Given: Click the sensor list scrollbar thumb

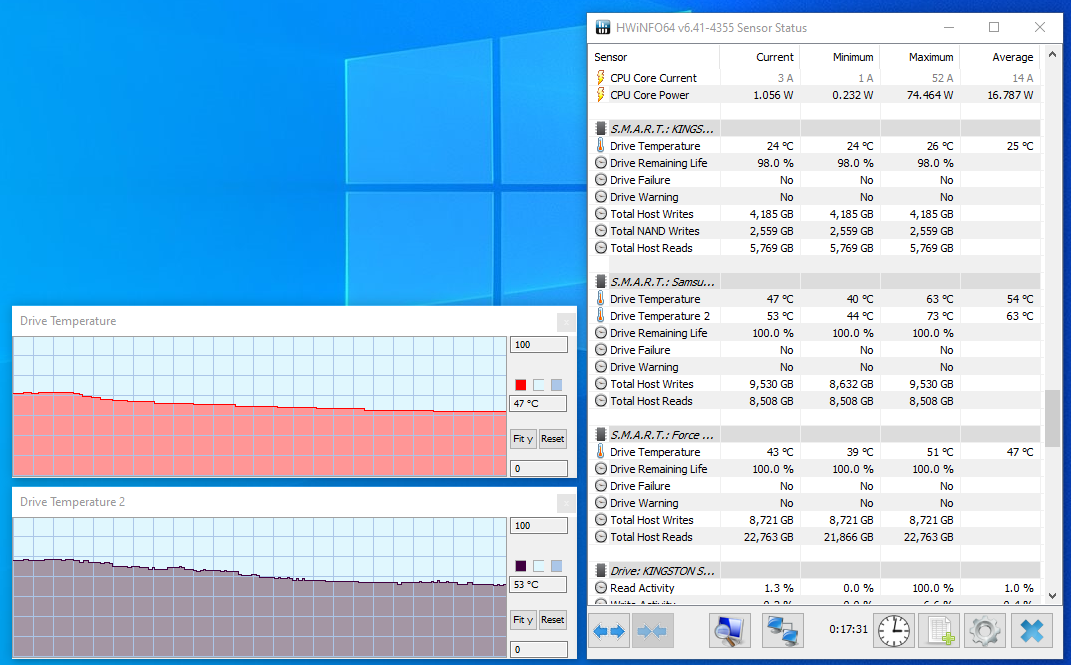Looking at the screenshot, I should tap(1053, 419).
